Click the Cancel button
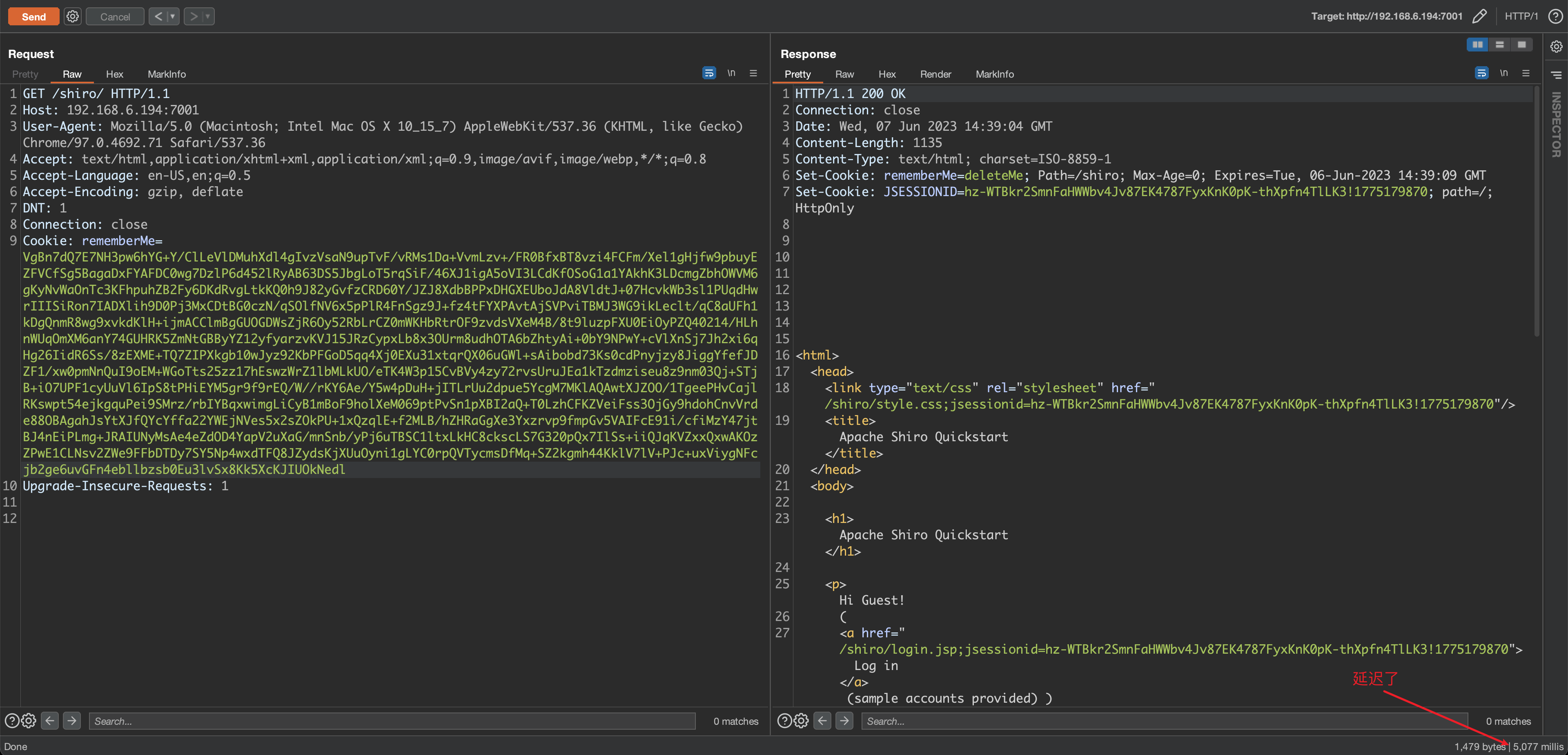The image size is (1568, 755). [x=114, y=16]
